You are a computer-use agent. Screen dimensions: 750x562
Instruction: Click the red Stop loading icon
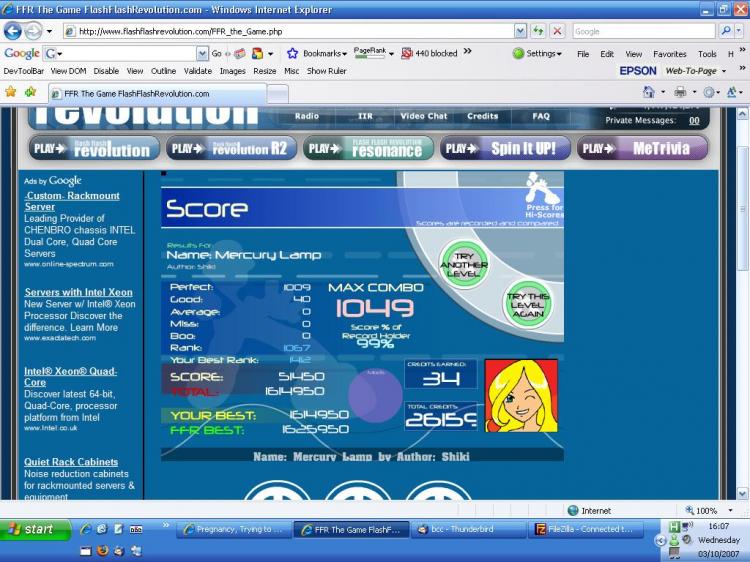point(557,32)
